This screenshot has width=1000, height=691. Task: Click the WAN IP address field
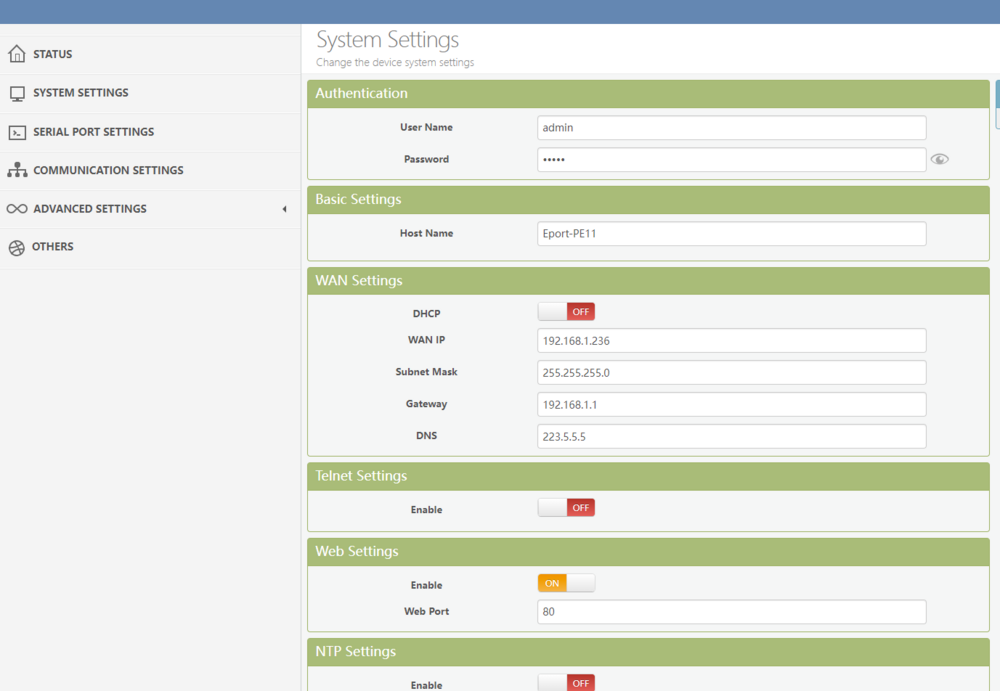coord(731,341)
